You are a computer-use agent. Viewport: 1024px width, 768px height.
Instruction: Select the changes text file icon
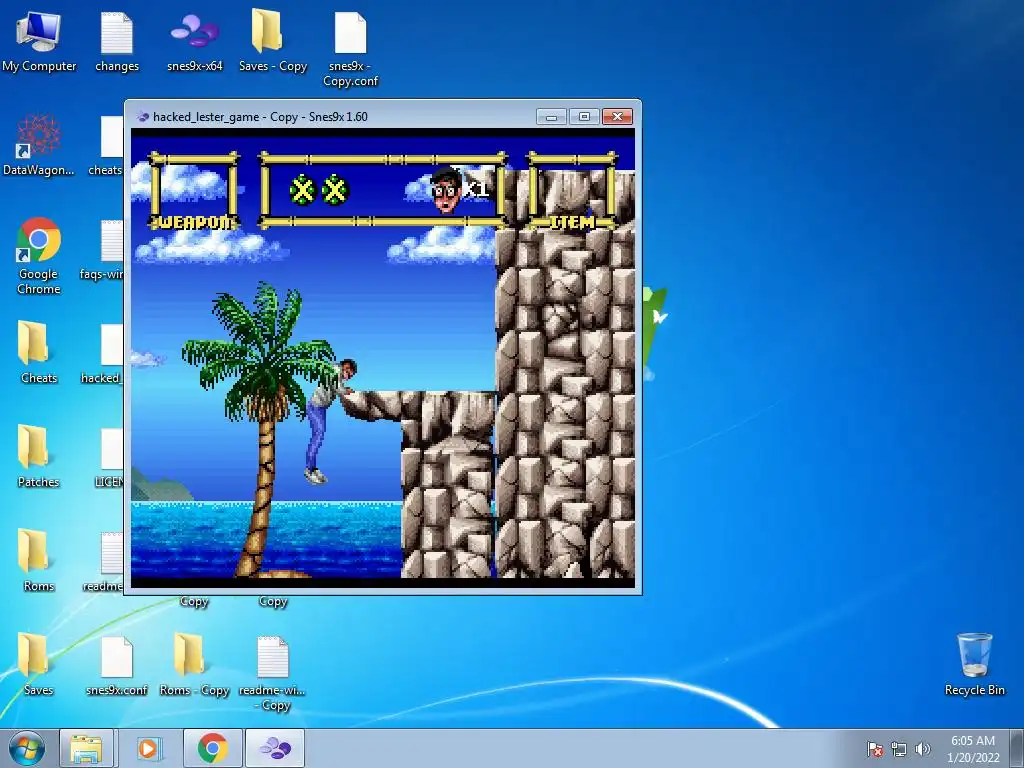(117, 41)
